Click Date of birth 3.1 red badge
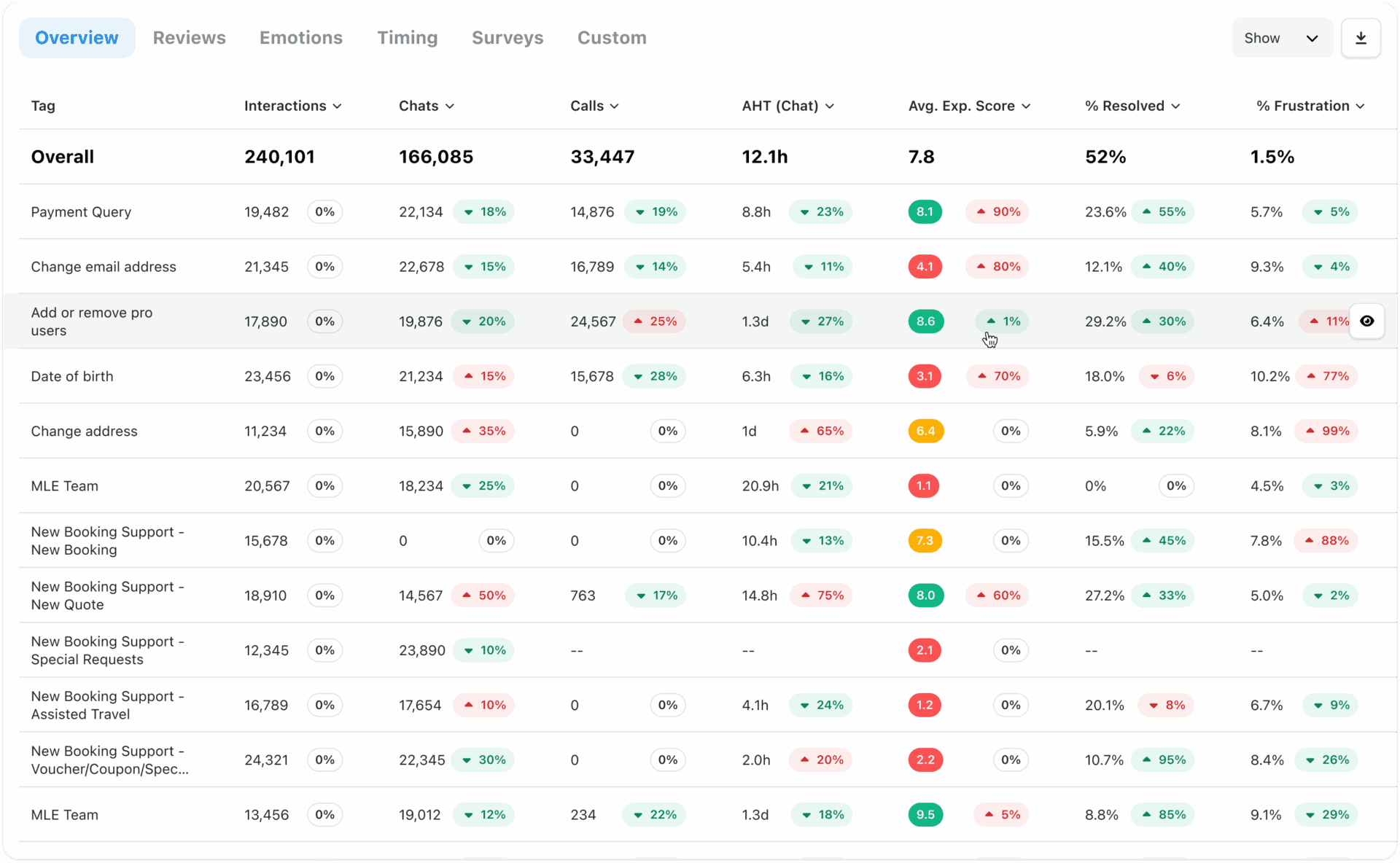Viewport: 1400px width, 863px height. [925, 377]
